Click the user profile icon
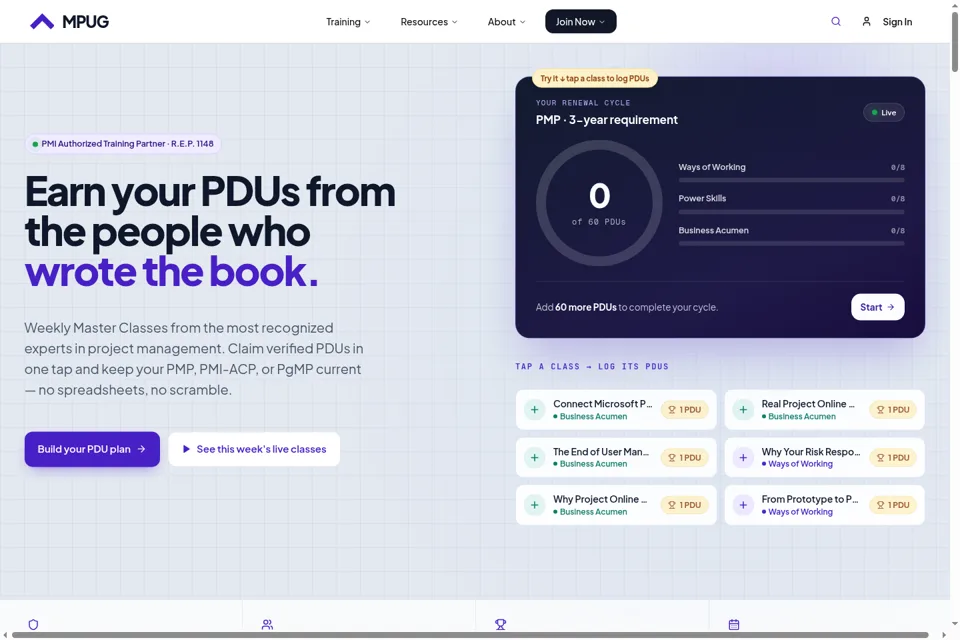960x640 pixels. pos(866,21)
